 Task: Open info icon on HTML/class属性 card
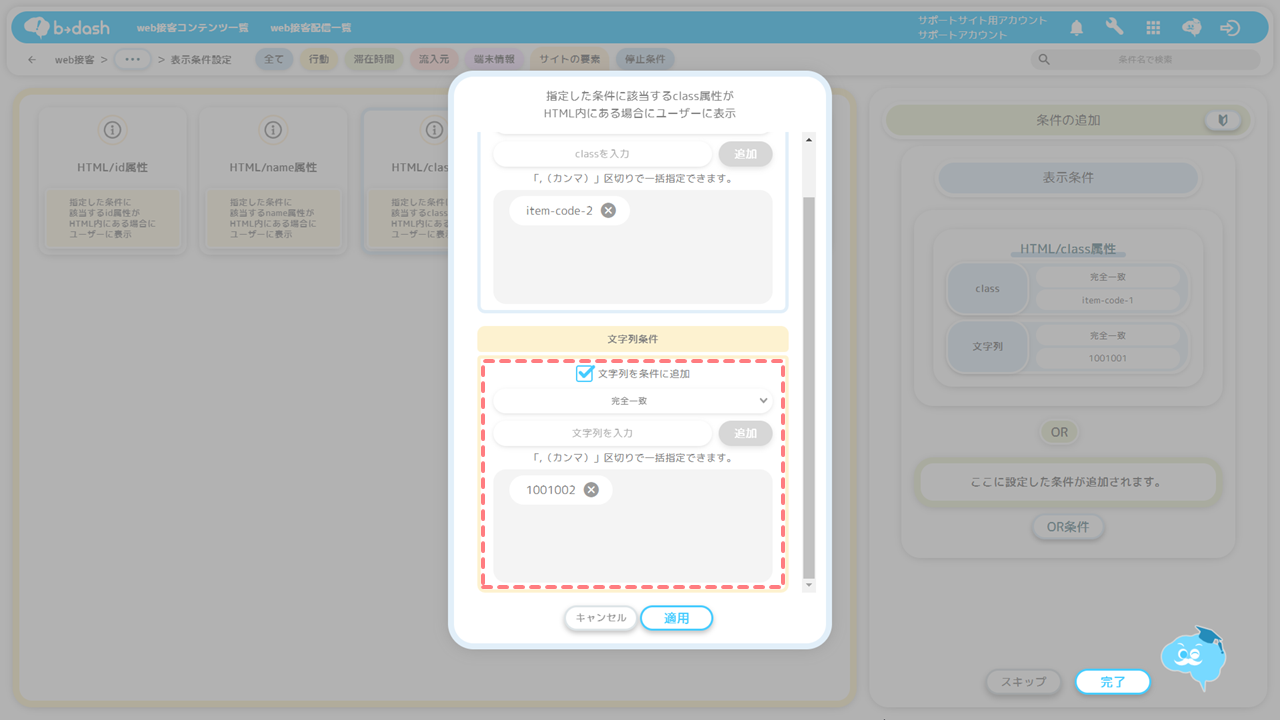434,130
